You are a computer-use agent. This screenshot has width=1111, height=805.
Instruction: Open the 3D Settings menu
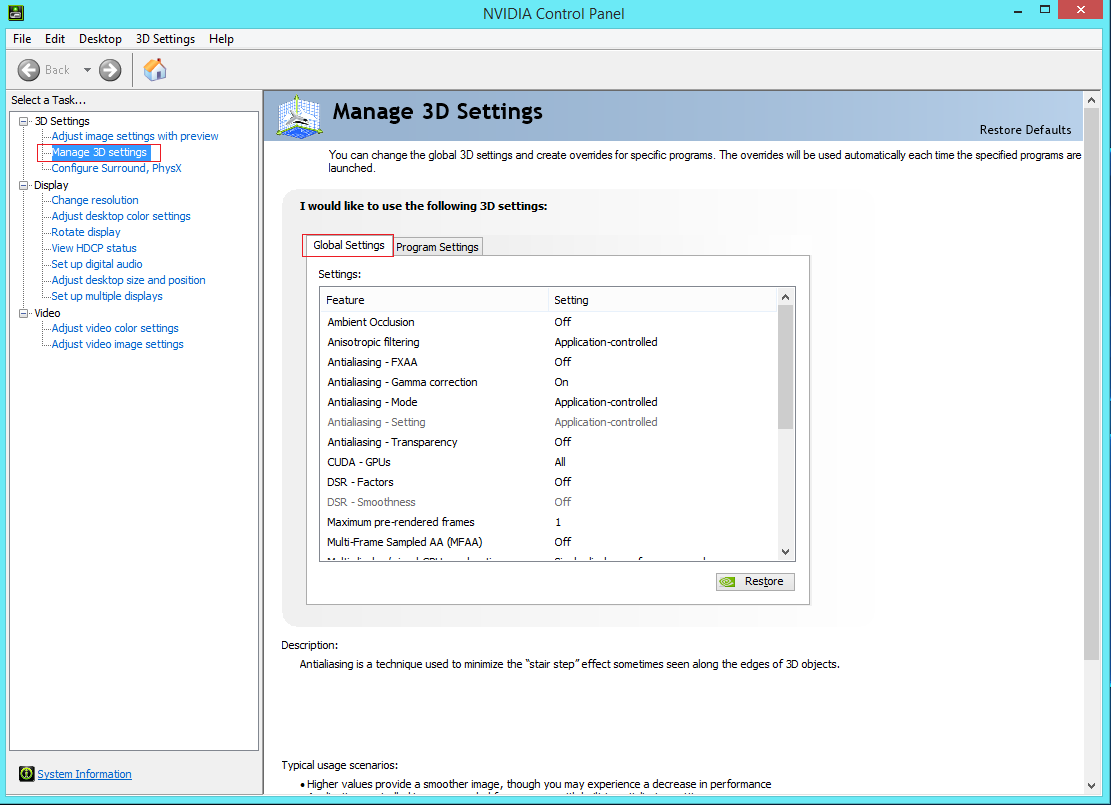(x=165, y=39)
